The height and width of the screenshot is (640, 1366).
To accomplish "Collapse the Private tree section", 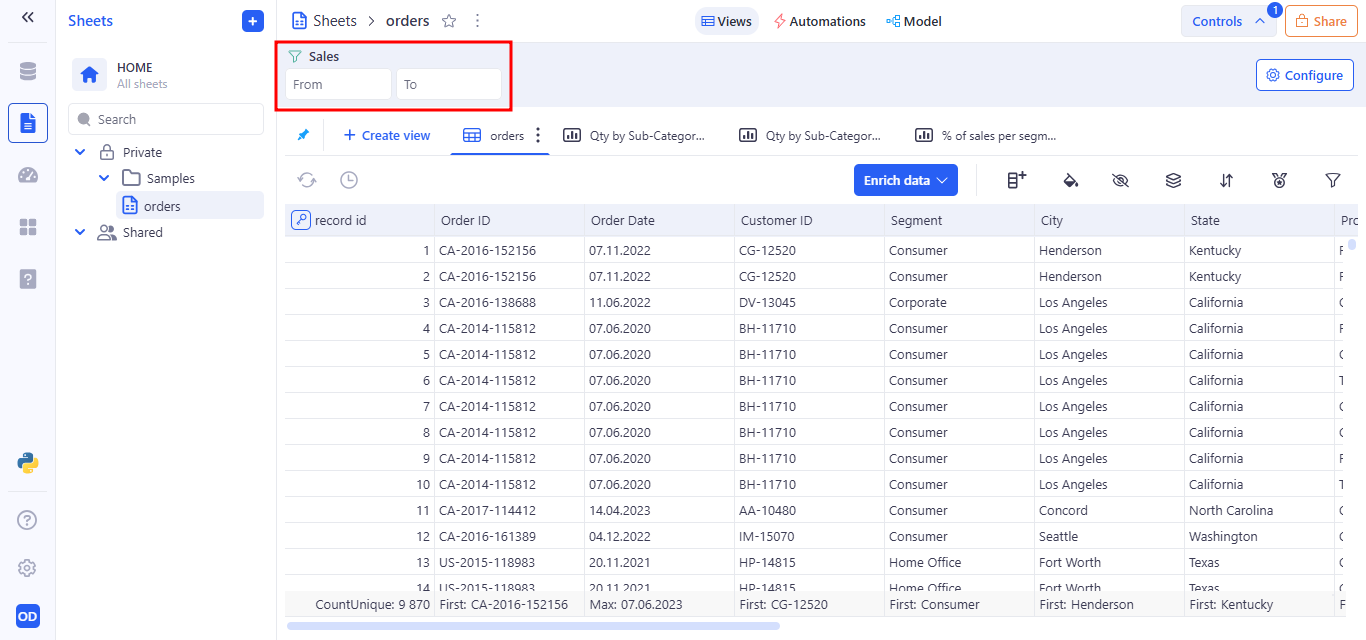I will (x=80, y=153).
